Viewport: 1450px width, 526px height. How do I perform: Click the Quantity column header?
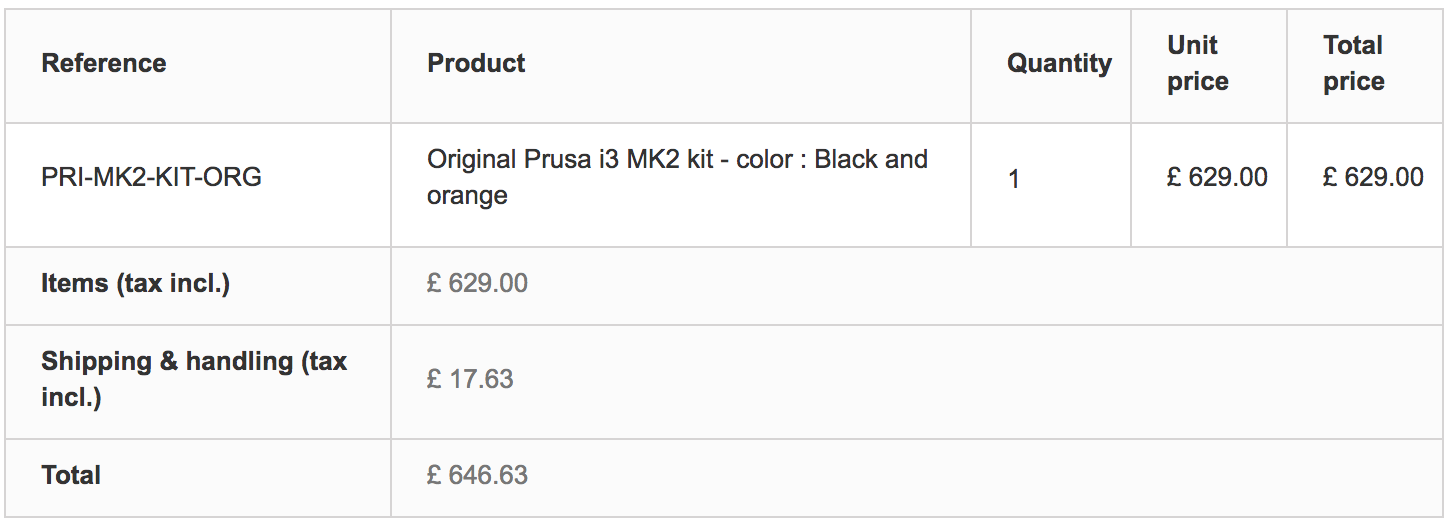(x=1059, y=63)
